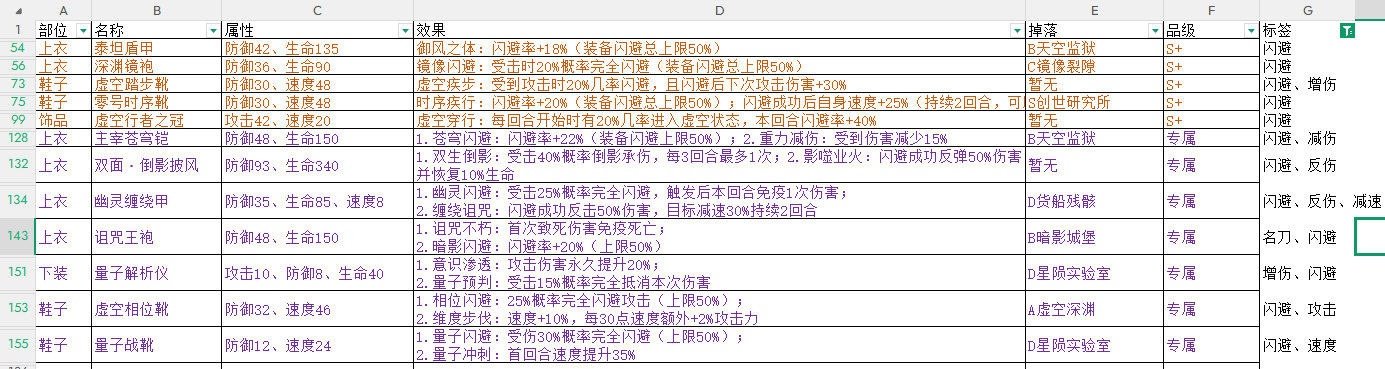Click the A虚空深渊 drop location cell

point(1095,309)
